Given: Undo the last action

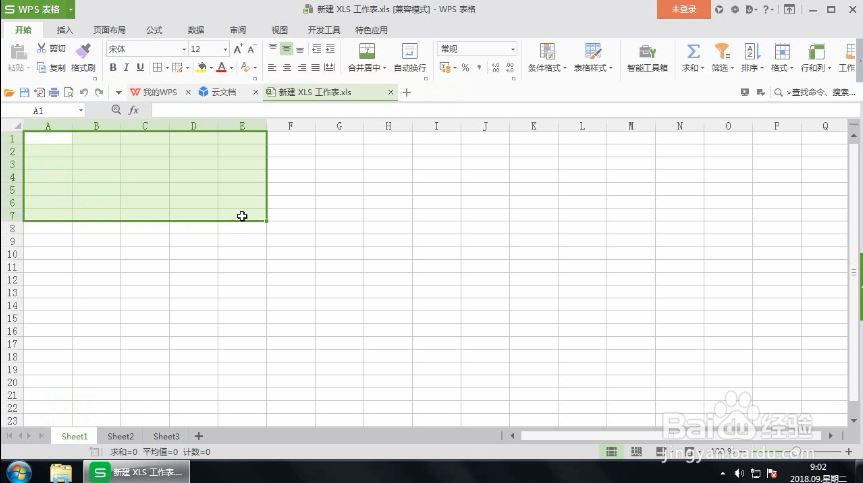Looking at the screenshot, I should click(84, 92).
